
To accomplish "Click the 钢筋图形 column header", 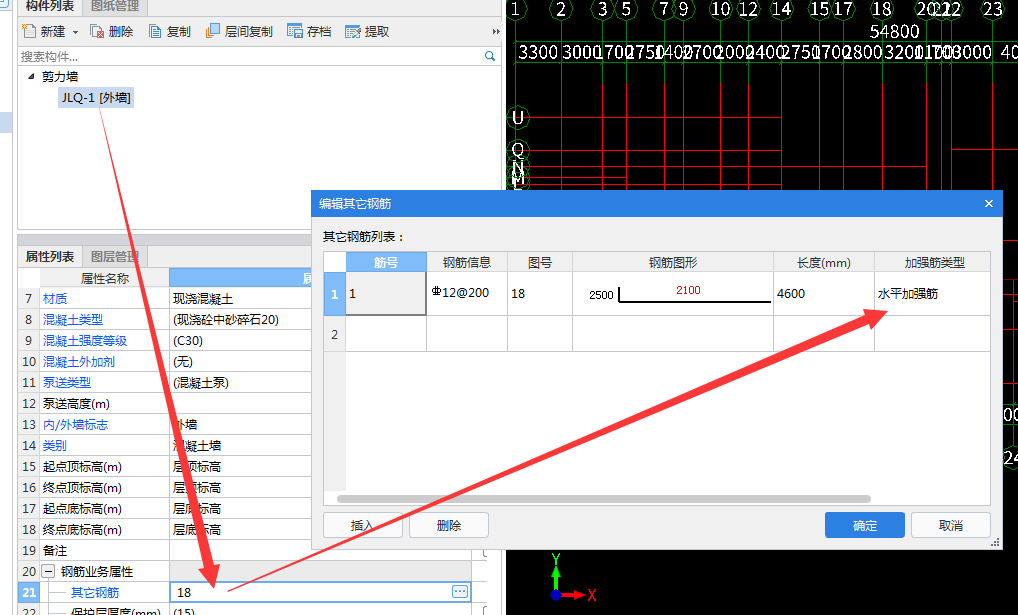I will coord(673,262).
